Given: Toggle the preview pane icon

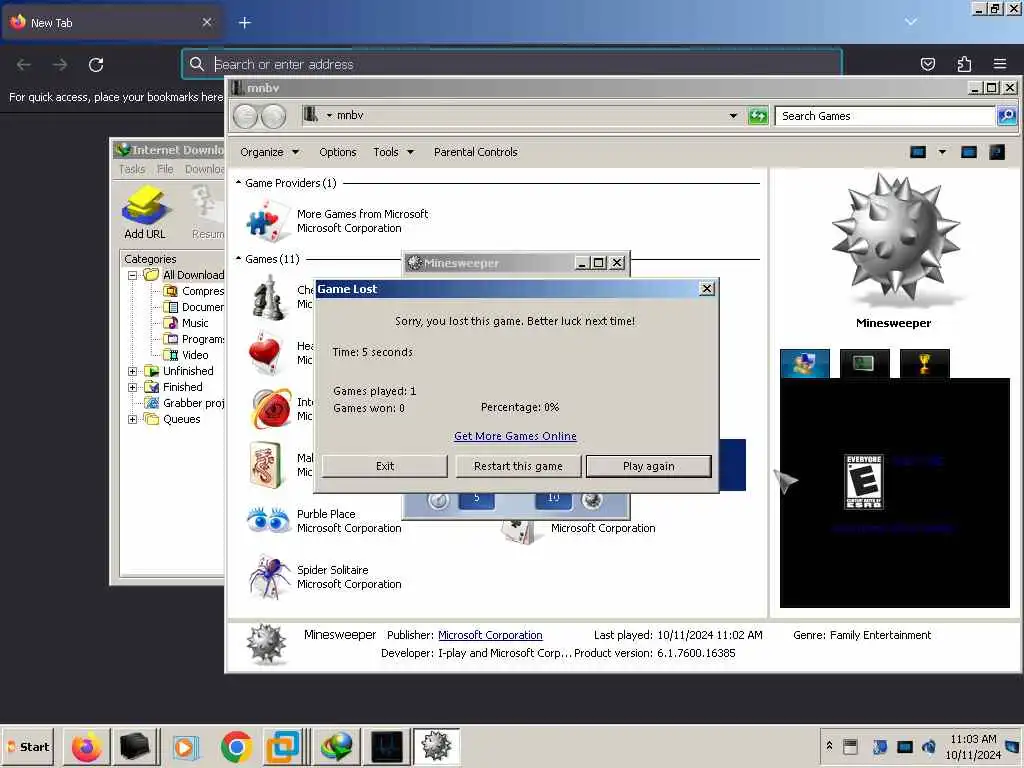Looking at the screenshot, I should (968, 152).
